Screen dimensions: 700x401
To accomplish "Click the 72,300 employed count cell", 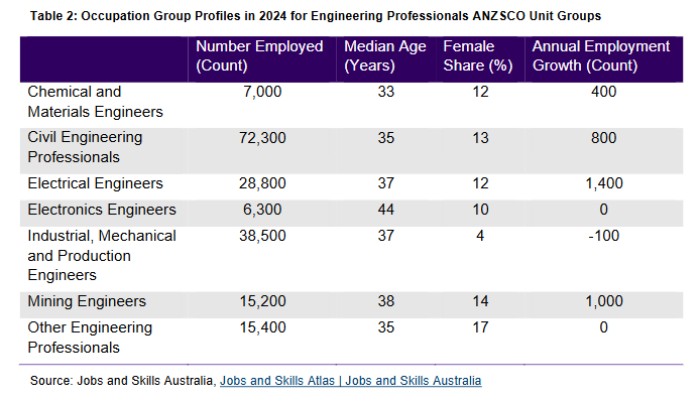I will tap(260, 137).
